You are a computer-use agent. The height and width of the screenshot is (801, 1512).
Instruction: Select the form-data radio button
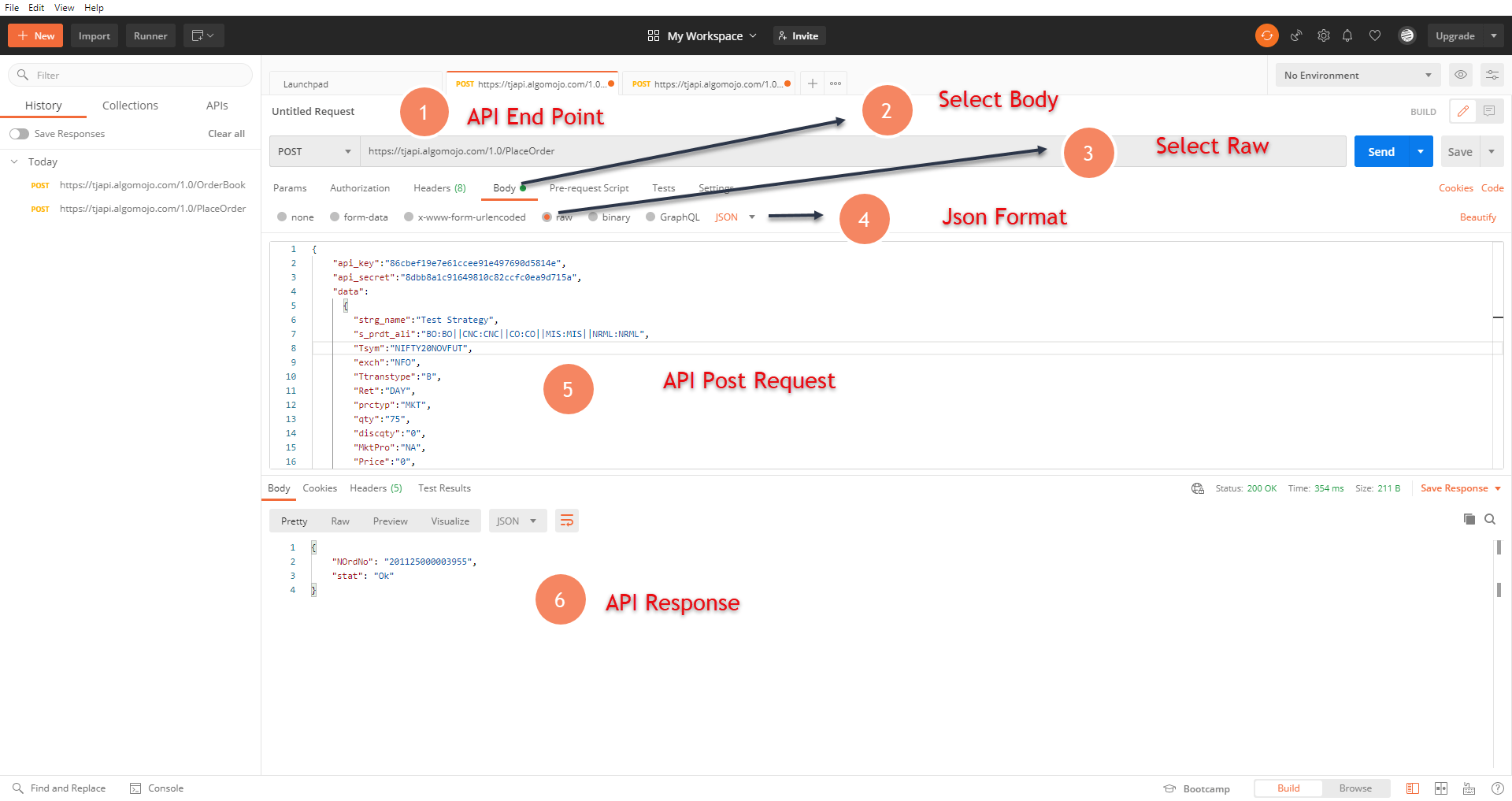[334, 217]
